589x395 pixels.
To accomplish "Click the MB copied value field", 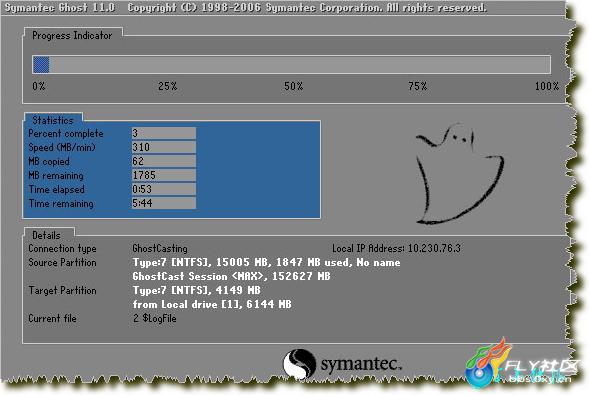I will point(163,161).
